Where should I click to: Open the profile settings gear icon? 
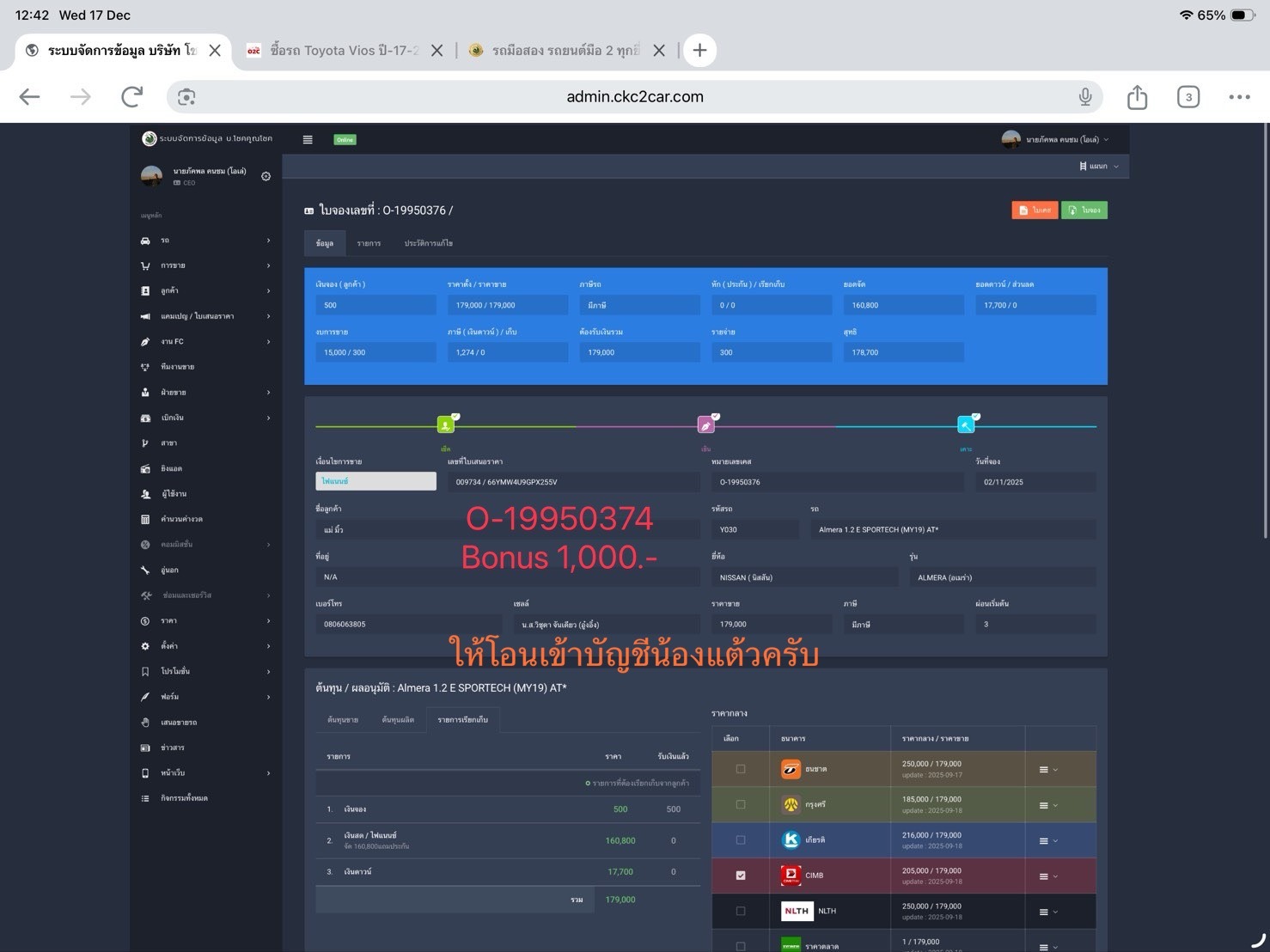[266, 176]
